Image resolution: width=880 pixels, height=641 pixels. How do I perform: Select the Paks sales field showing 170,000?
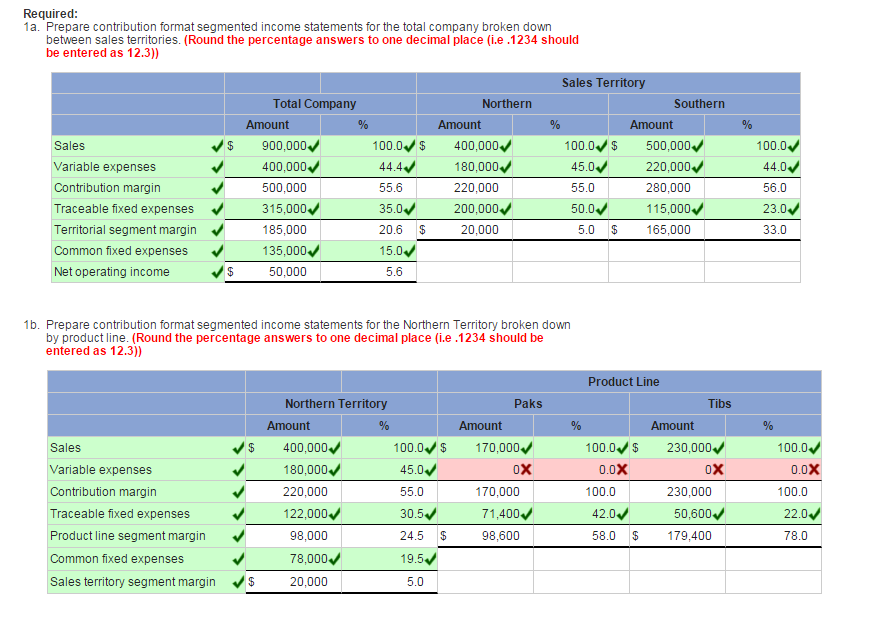[485, 447]
